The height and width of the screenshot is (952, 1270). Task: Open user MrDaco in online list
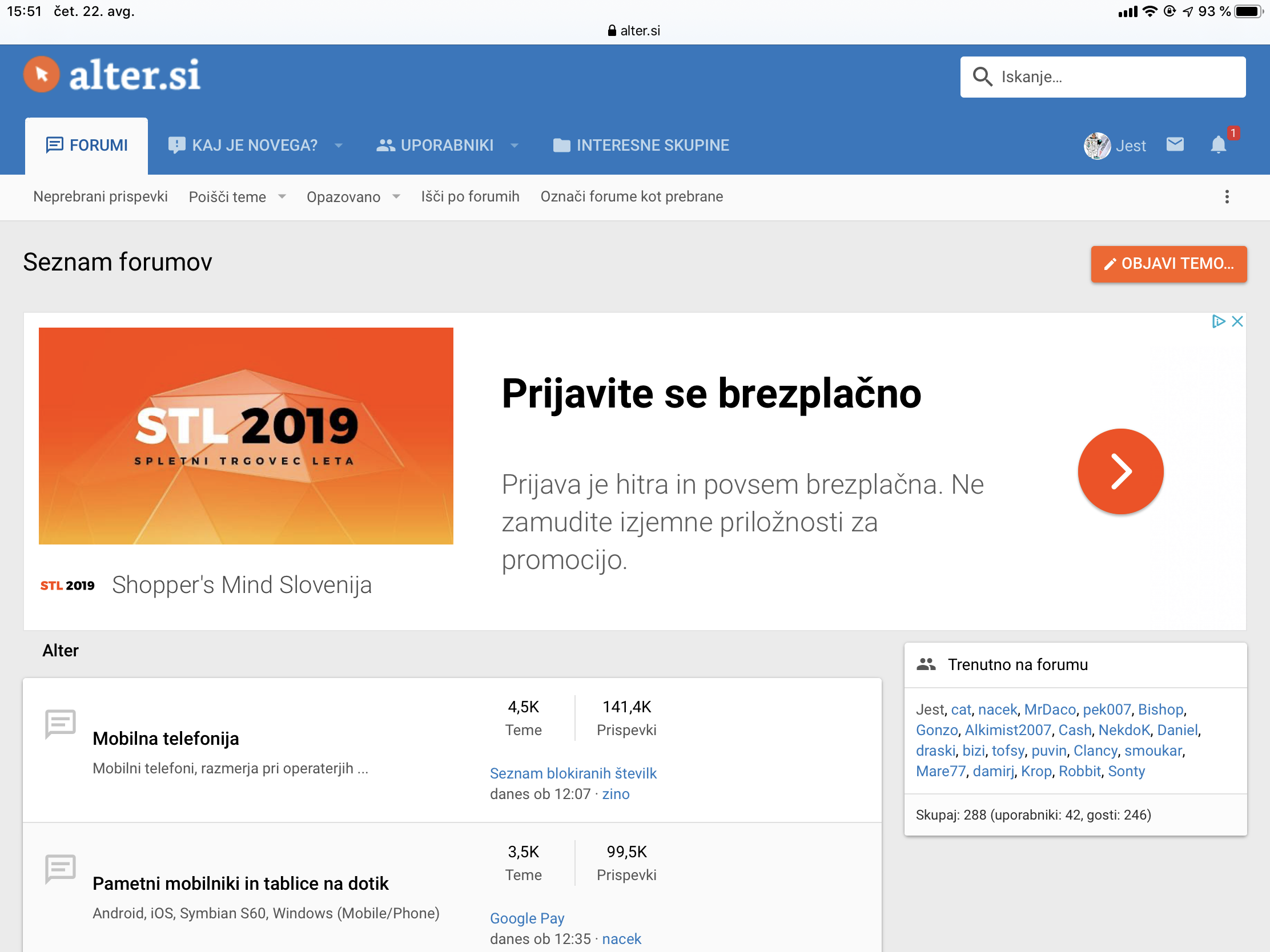[x=1050, y=710]
